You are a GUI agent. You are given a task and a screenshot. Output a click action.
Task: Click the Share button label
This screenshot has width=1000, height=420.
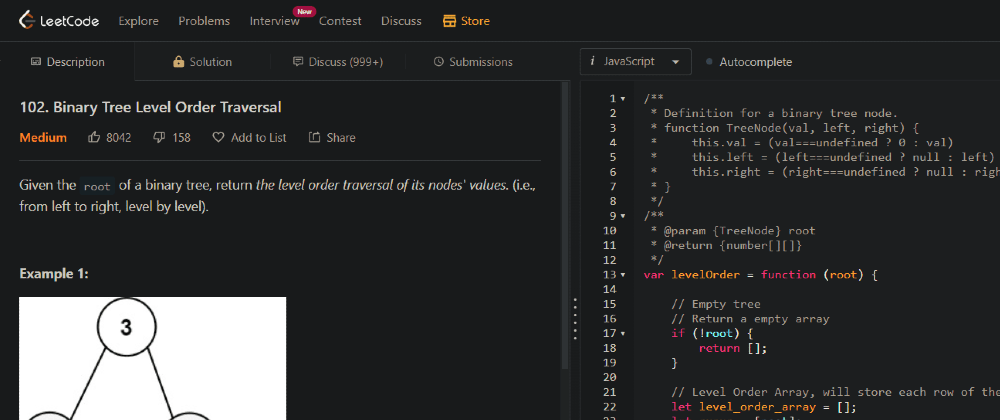coord(341,138)
